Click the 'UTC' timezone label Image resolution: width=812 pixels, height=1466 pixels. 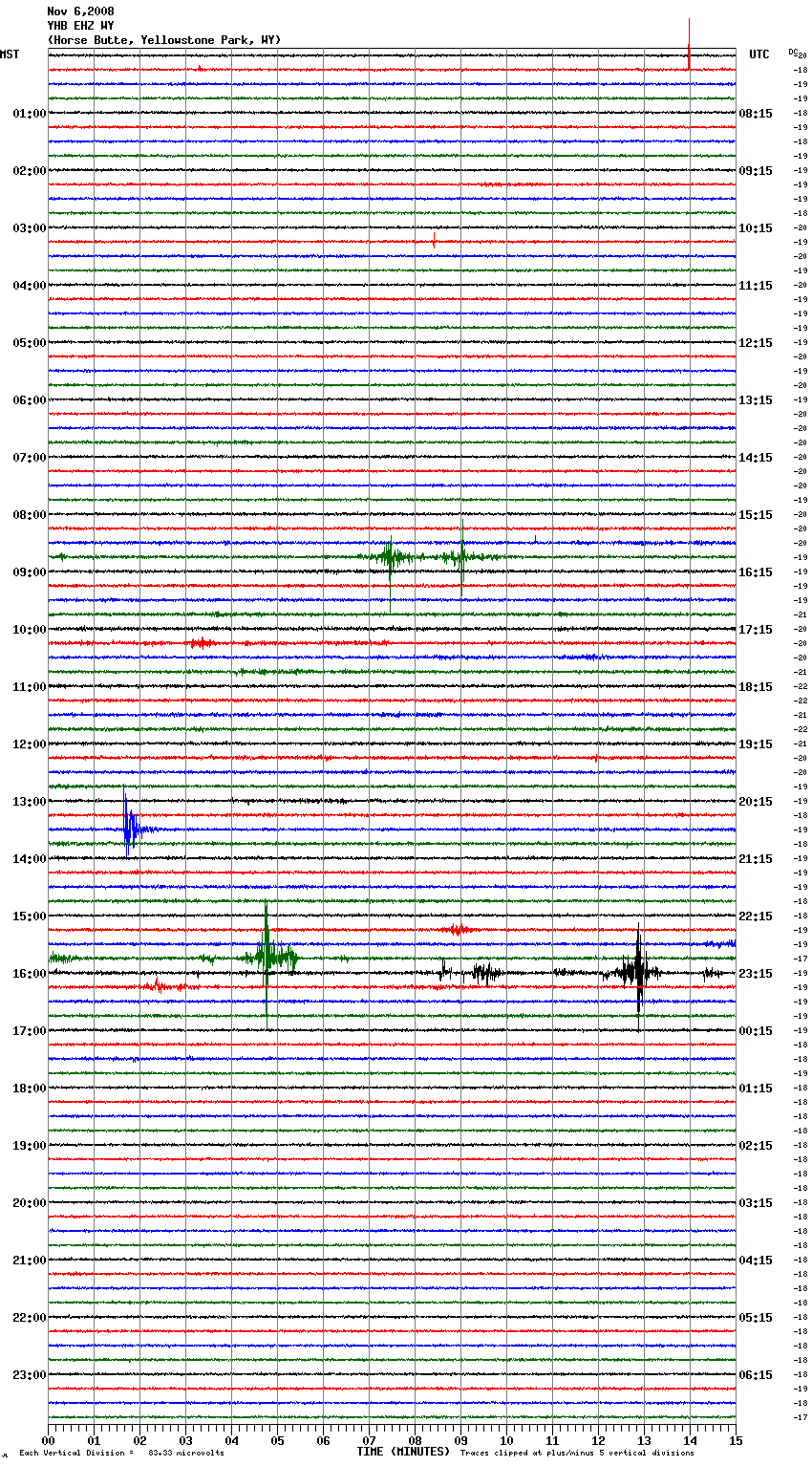click(759, 54)
